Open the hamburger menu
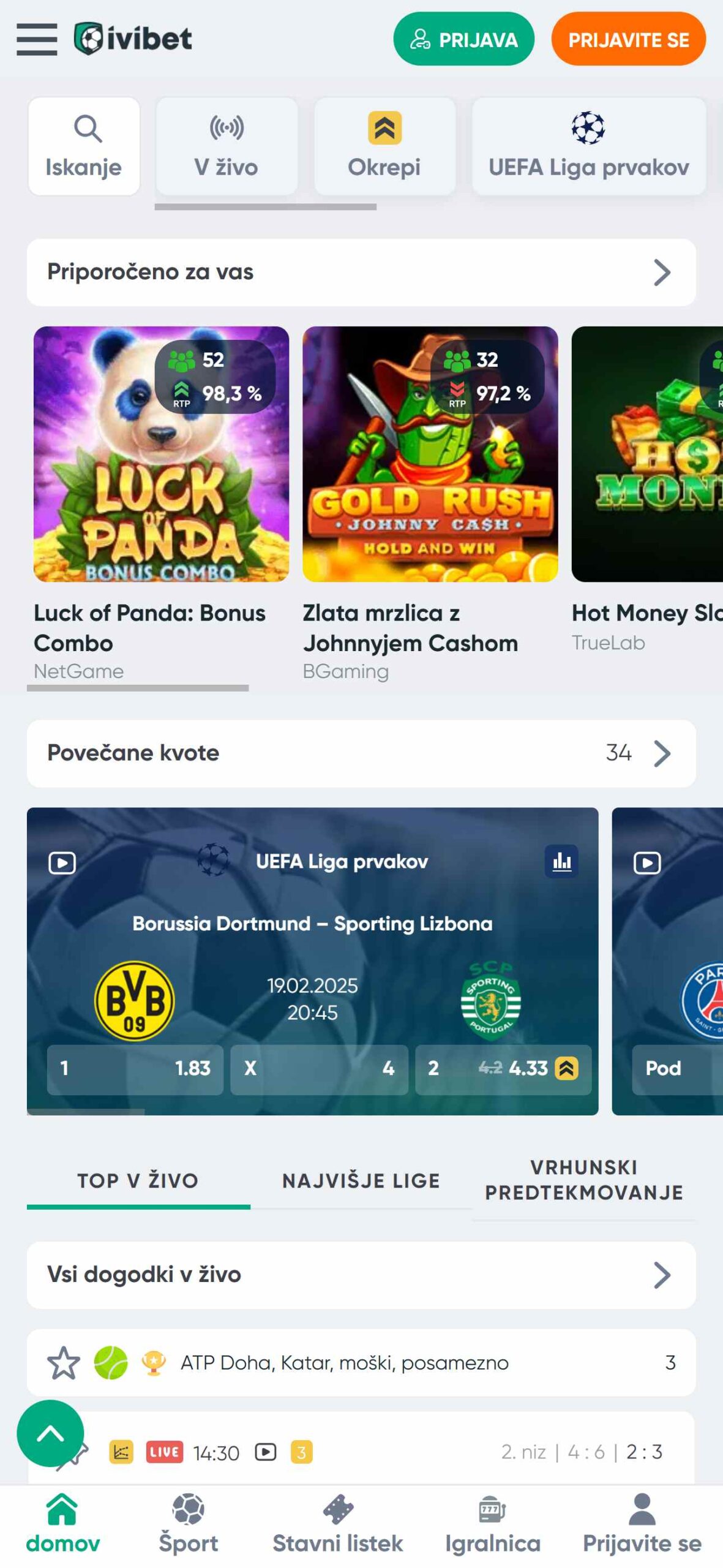This screenshot has height=1568, width=723. [37, 39]
